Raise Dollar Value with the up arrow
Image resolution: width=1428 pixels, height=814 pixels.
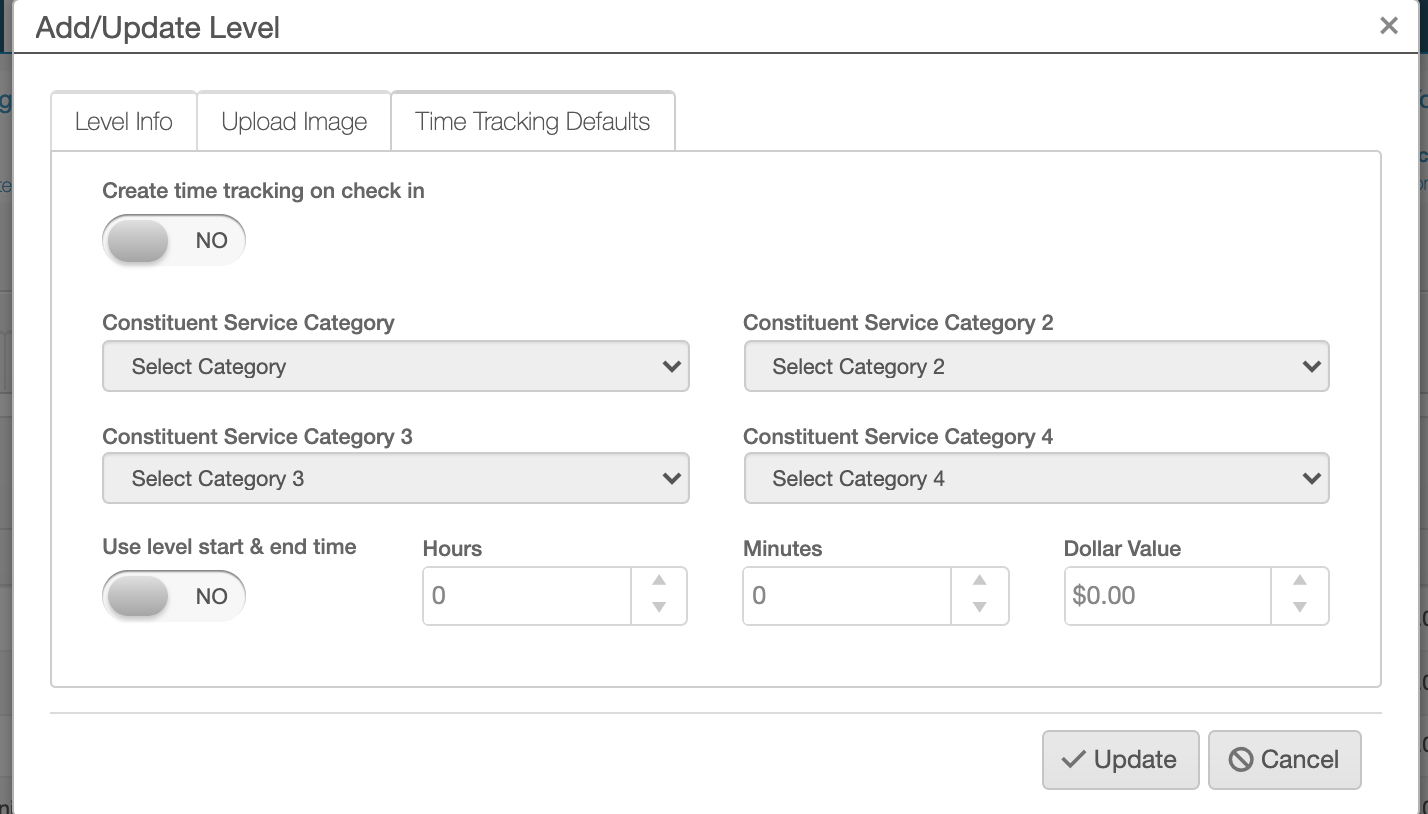pyautogui.click(x=1300, y=581)
